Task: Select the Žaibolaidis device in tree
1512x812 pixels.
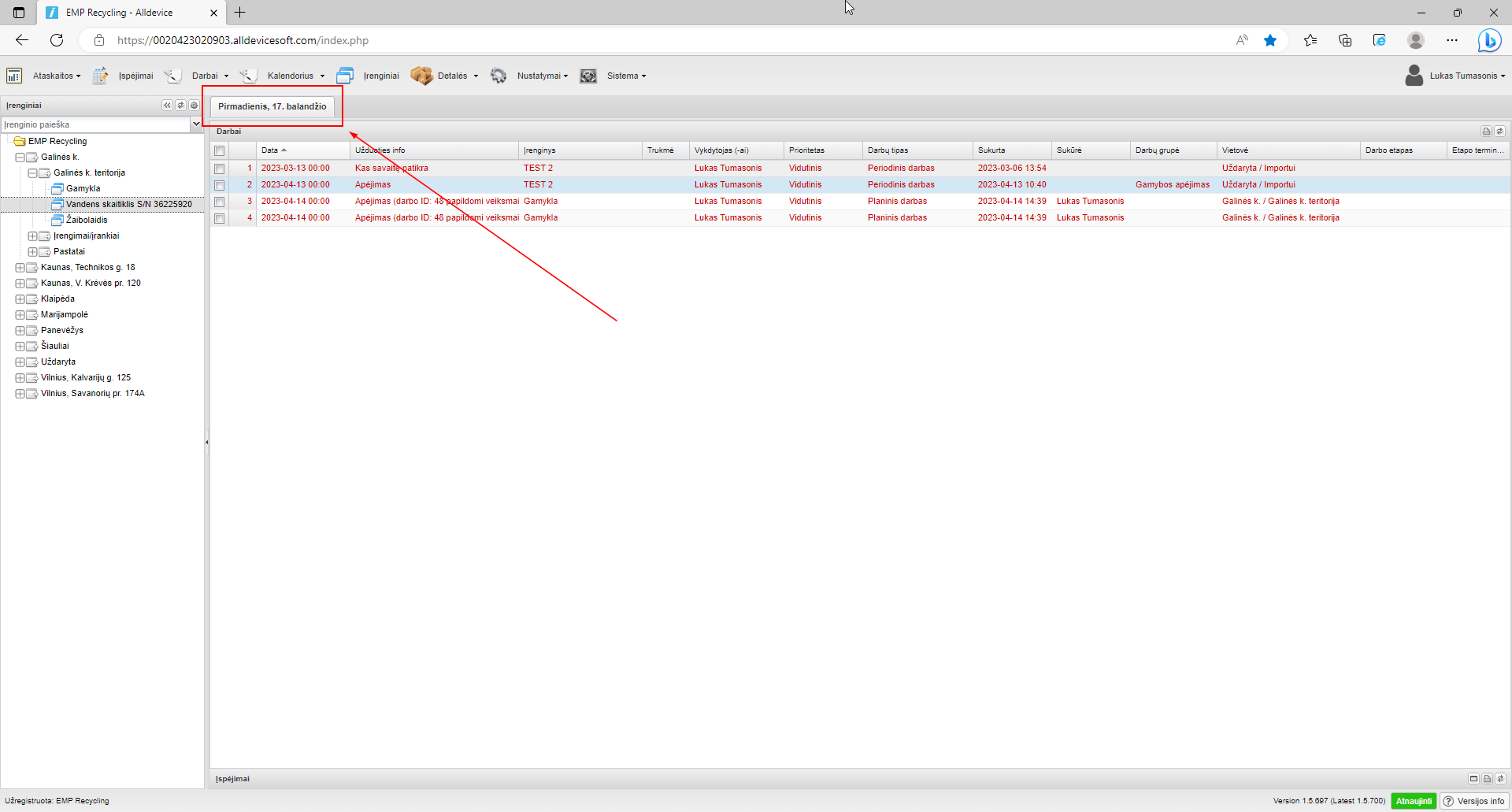Action: 87,221
